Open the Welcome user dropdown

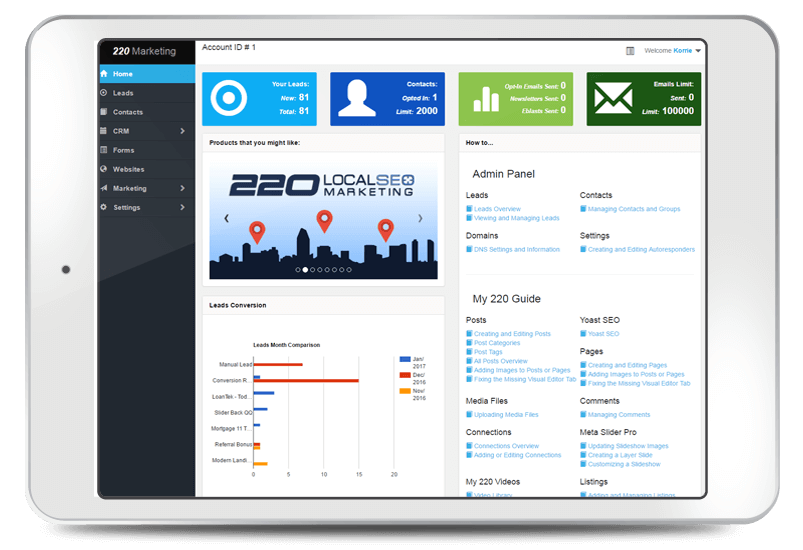[674, 50]
